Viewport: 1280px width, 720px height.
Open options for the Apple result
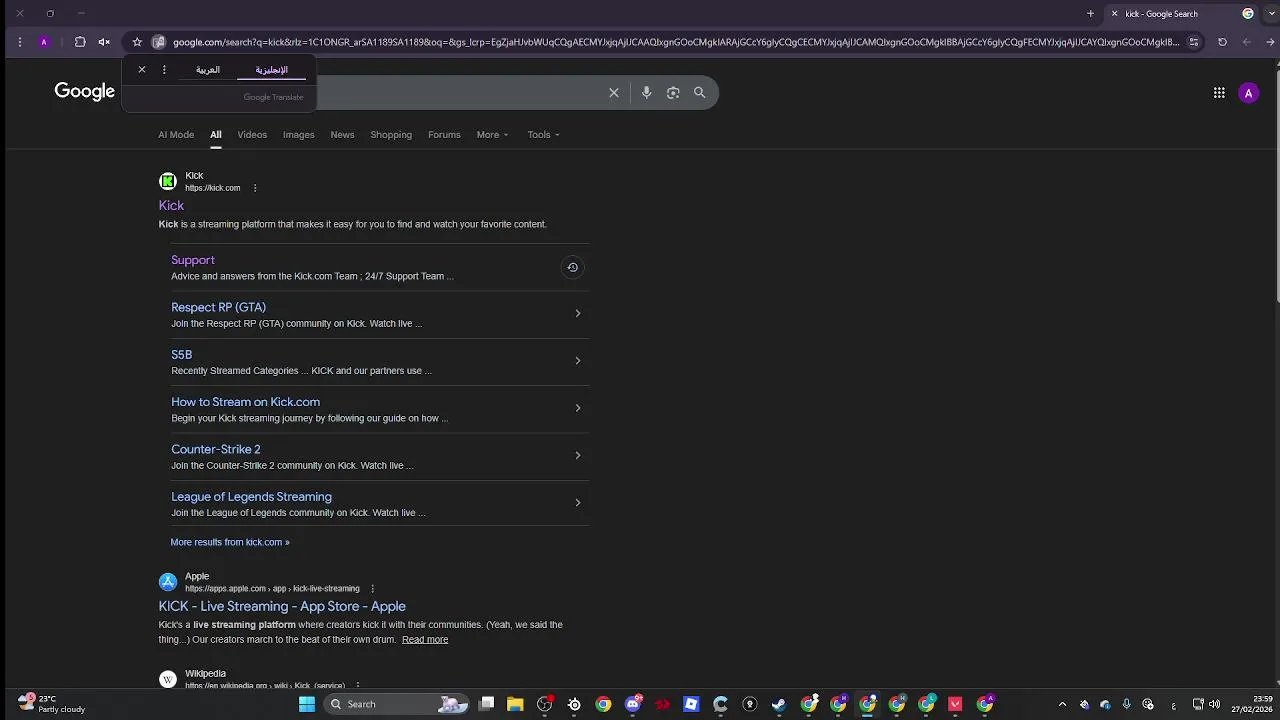373,589
